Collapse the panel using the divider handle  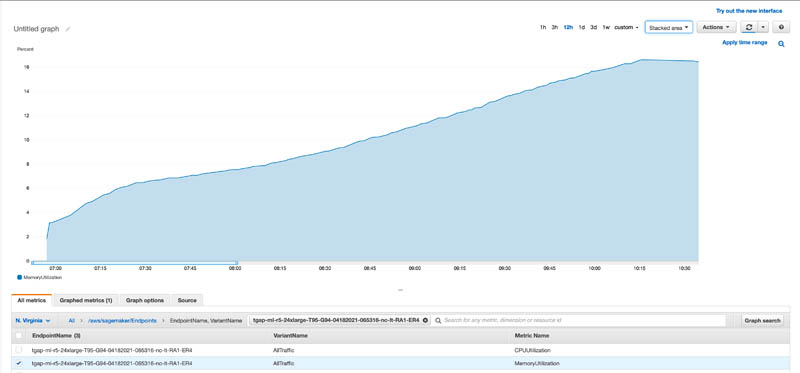pyautogui.click(x=401, y=290)
